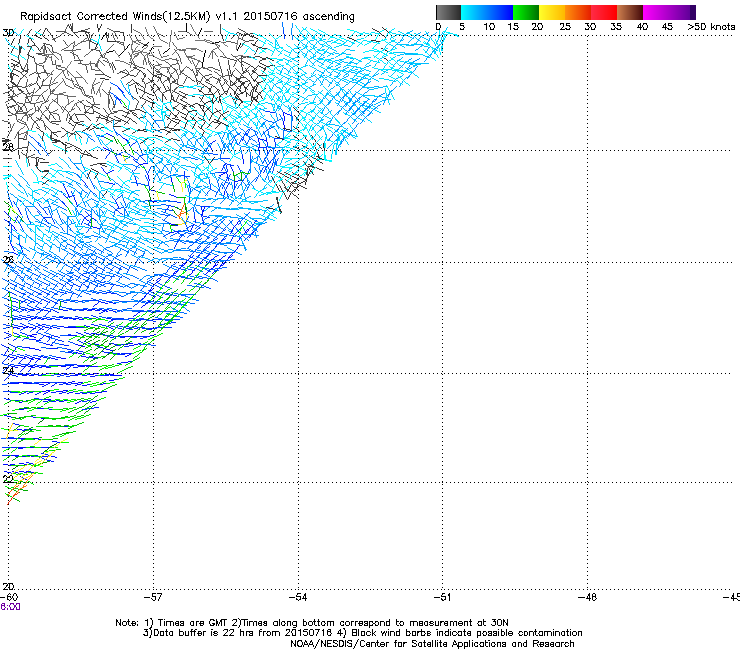This screenshot has width=740, height=650.
Task: Click the latitude label '30' at the top left
Action: (8, 33)
